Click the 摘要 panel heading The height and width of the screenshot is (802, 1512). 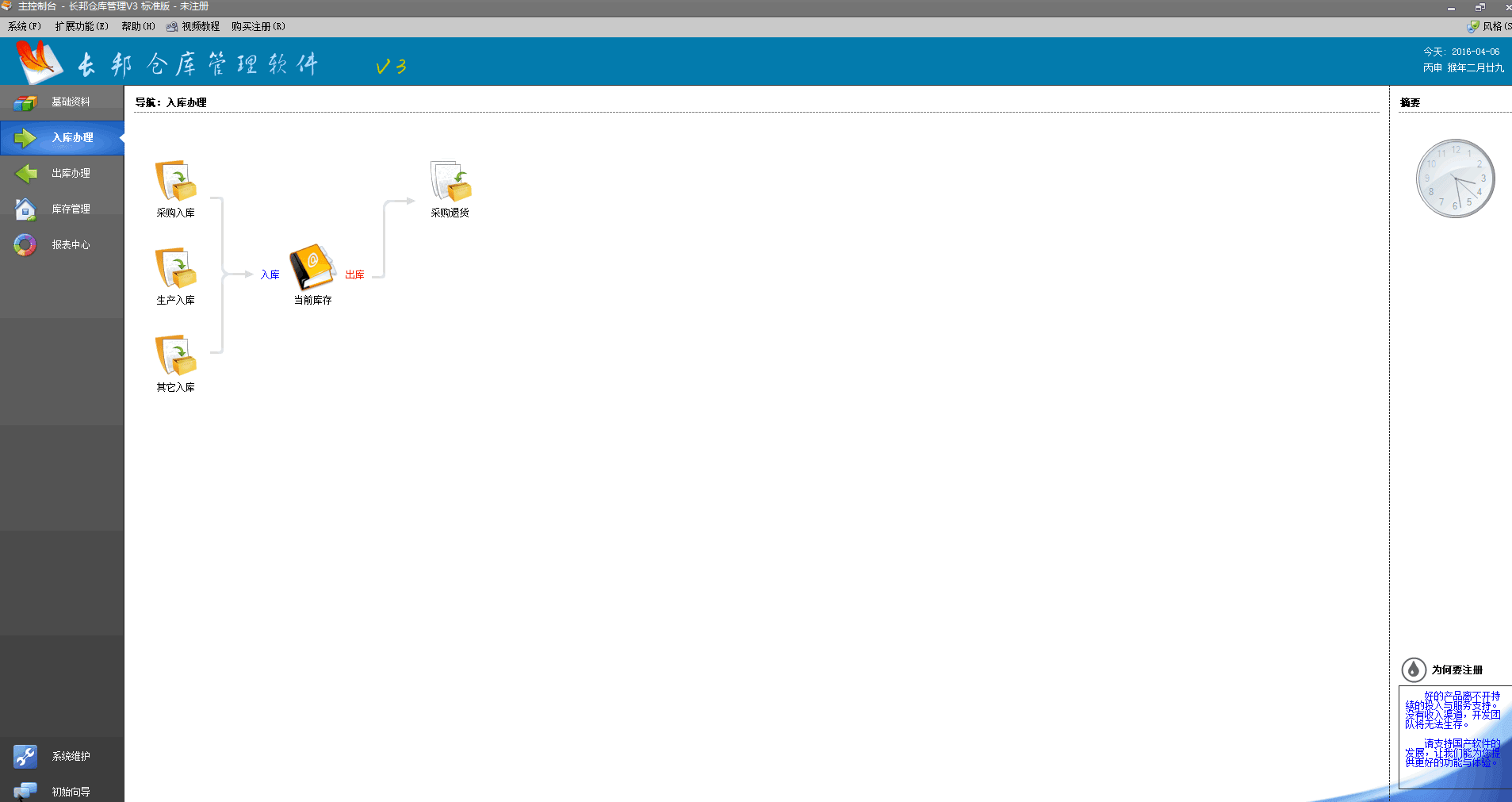pos(1410,102)
